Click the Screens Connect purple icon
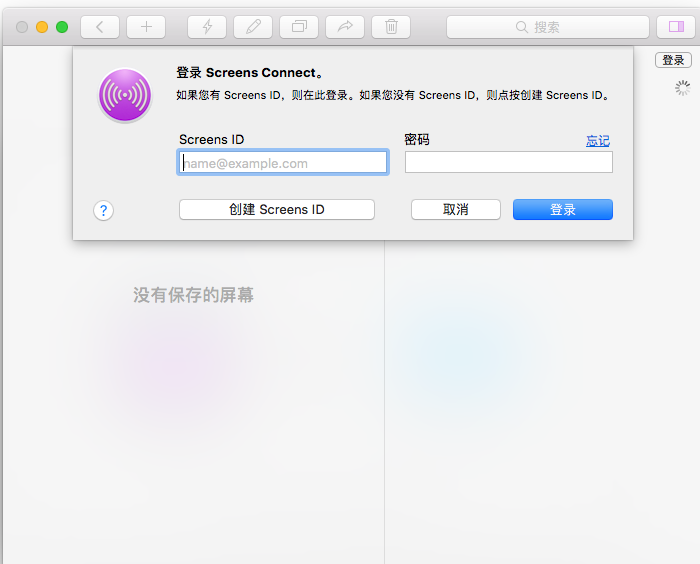Screen dimensions: 700x564 coord(125,95)
